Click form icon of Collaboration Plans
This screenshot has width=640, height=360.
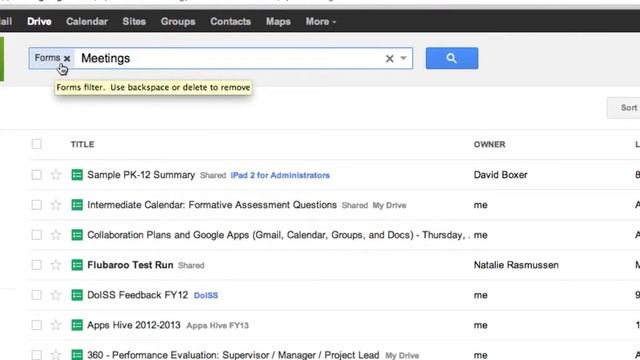click(77, 235)
